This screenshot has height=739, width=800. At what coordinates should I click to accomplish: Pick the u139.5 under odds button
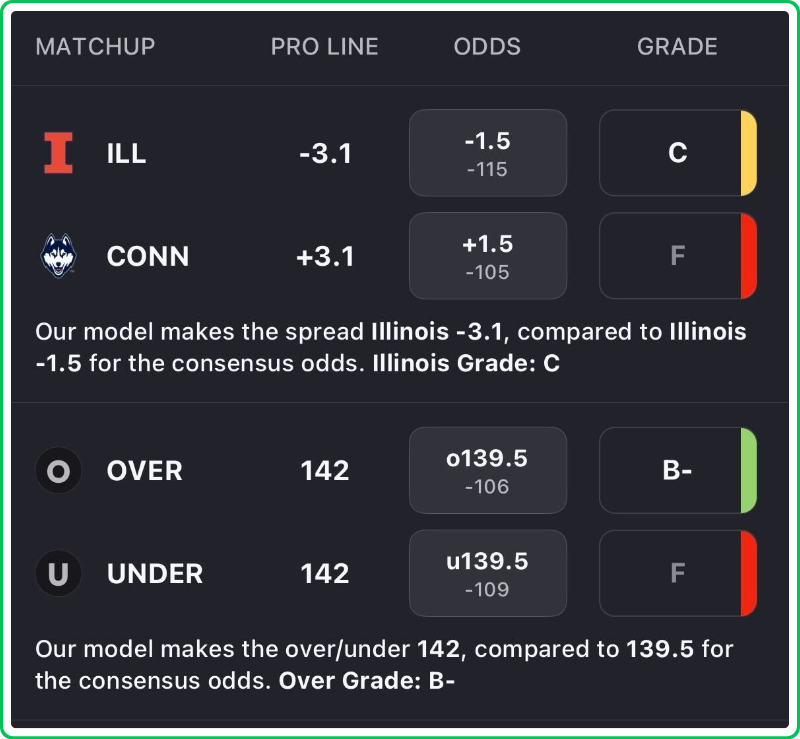tap(487, 573)
